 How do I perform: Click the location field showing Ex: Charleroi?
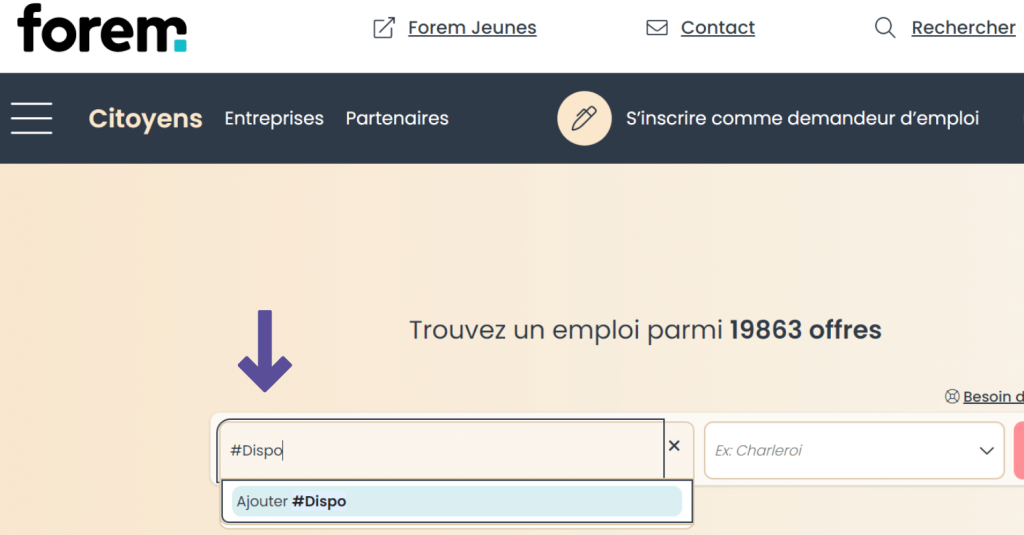840,451
